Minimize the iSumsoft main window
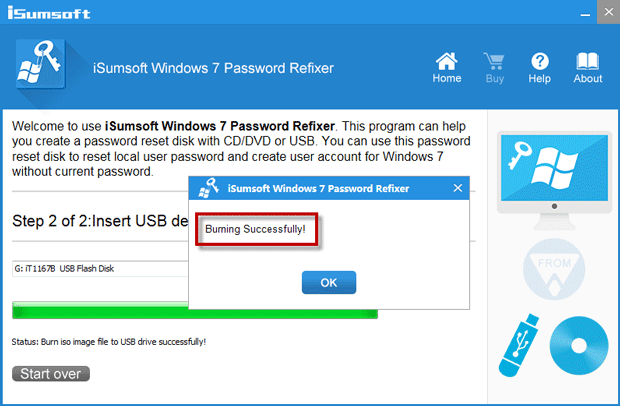620x406 pixels. pyautogui.click(x=585, y=13)
